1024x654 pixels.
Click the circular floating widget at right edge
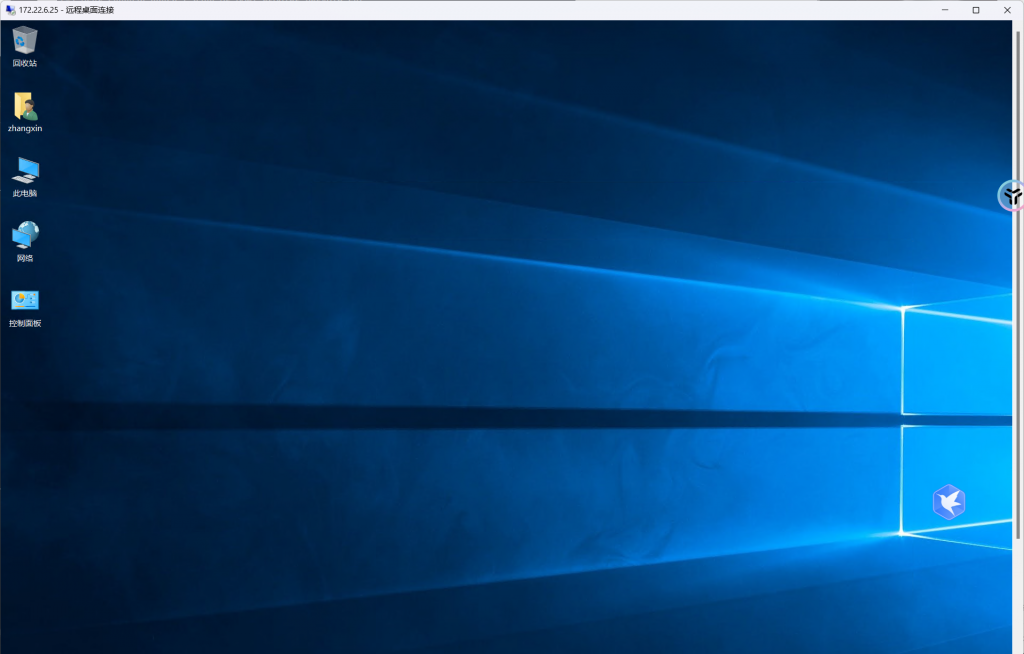click(1011, 195)
